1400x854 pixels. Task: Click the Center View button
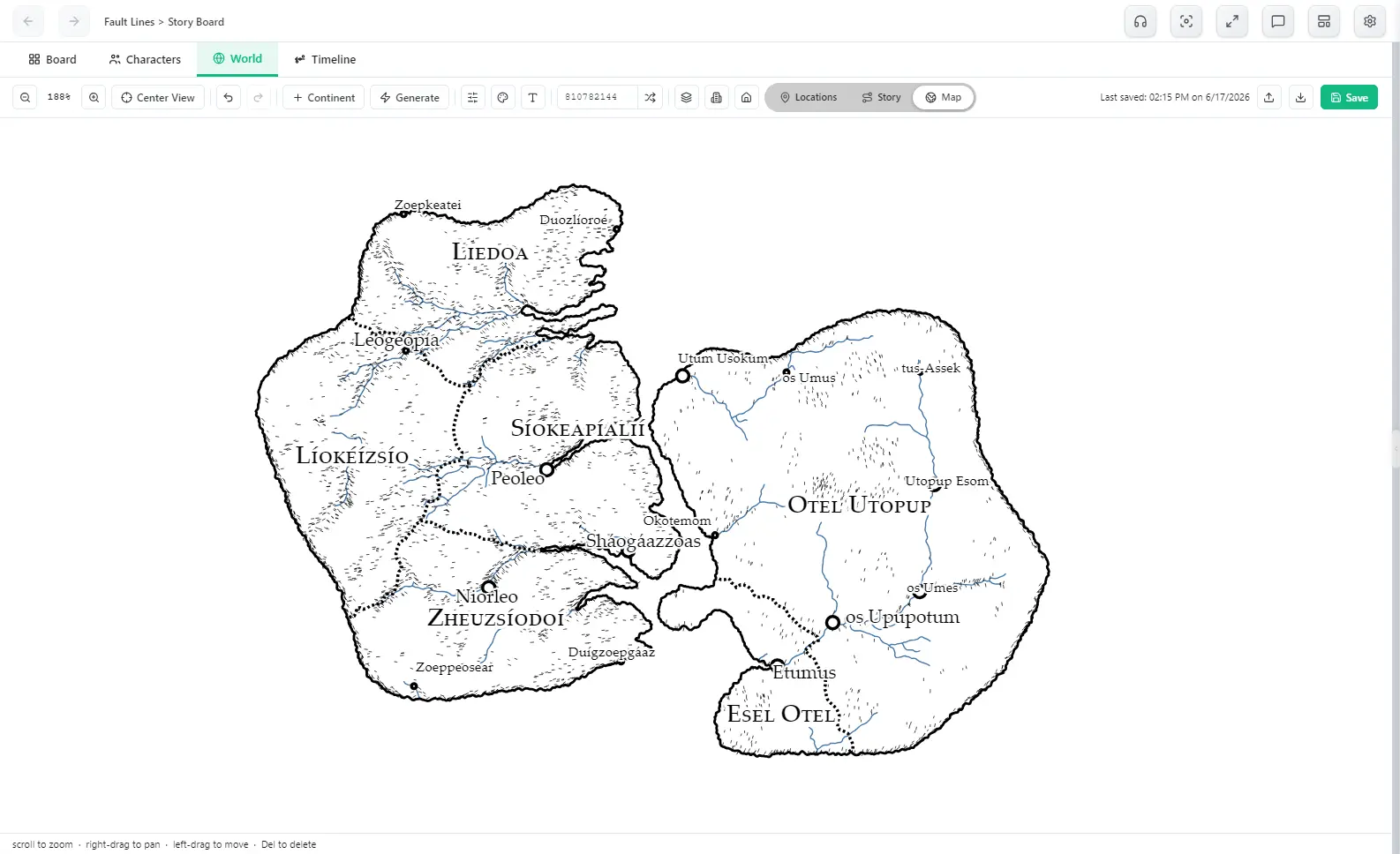158,98
